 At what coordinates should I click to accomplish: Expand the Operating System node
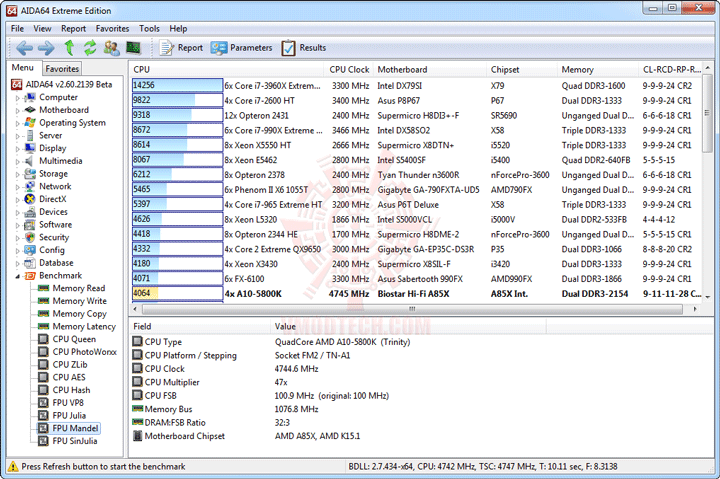point(17,124)
